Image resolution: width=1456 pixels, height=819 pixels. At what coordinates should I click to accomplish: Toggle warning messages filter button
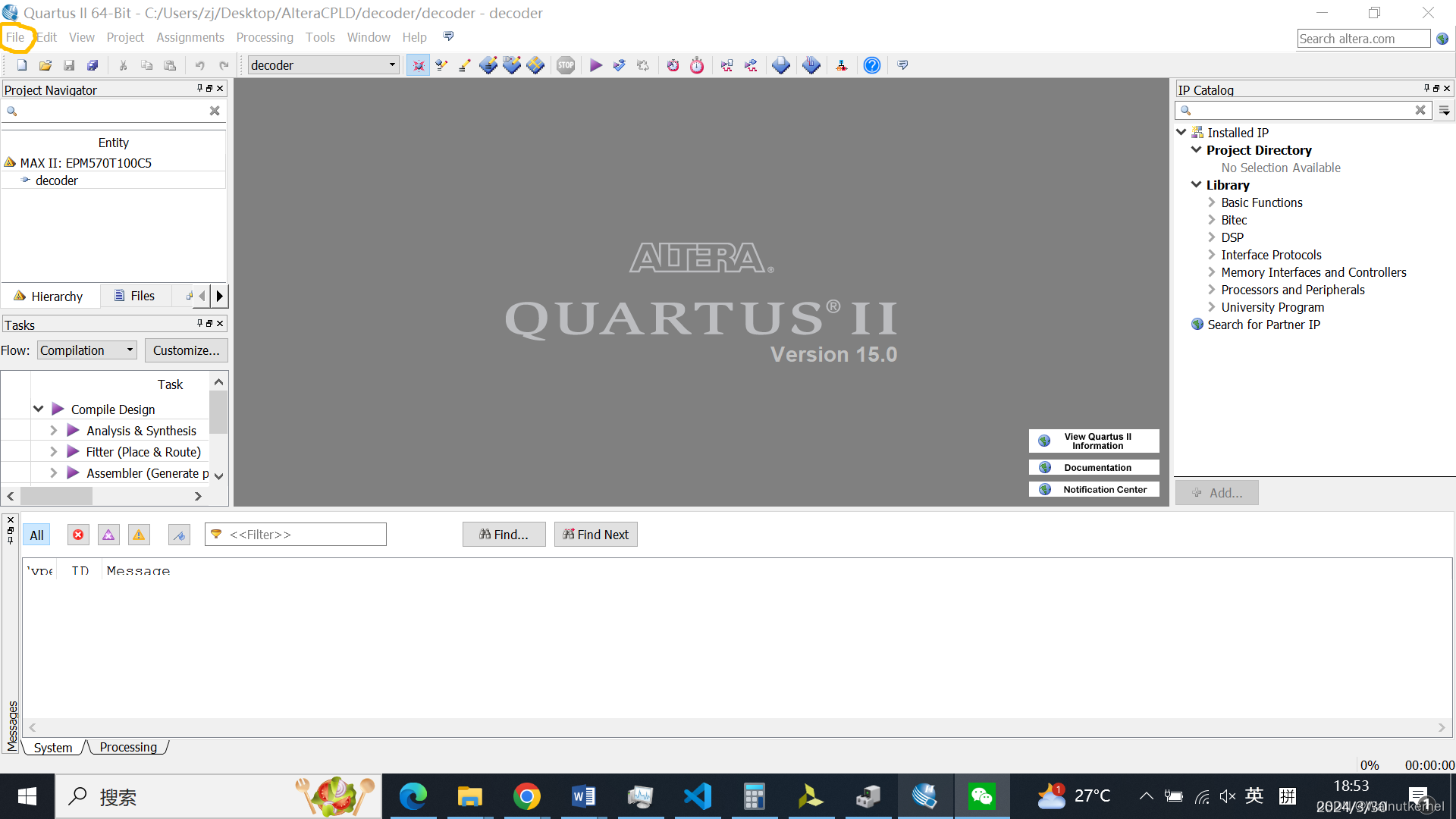point(139,535)
